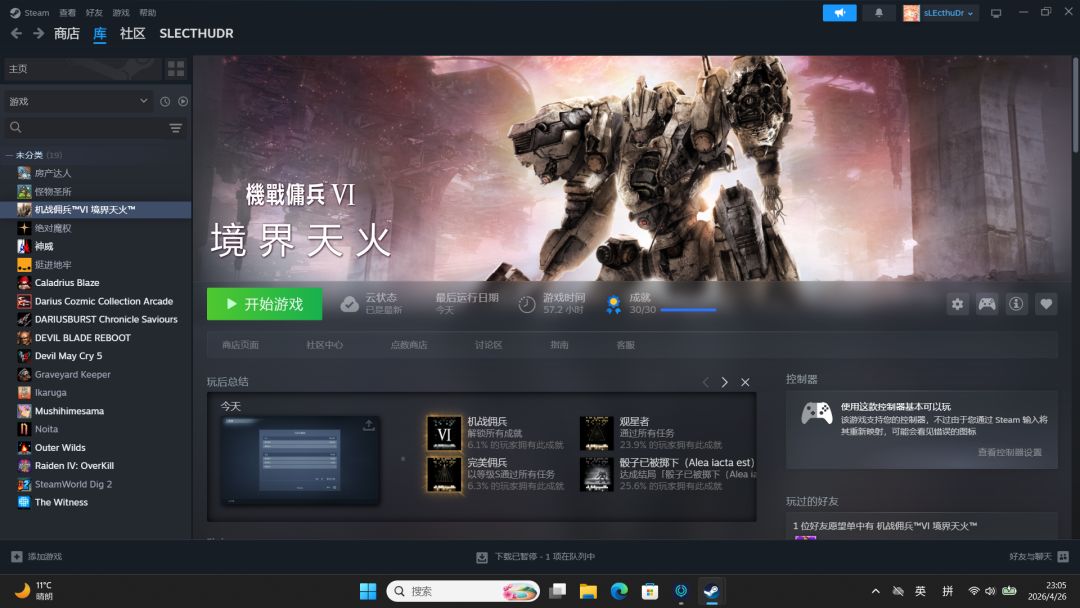Open Friends & Chat icon
The height and width of the screenshot is (608, 1080).
(1063, 556)
